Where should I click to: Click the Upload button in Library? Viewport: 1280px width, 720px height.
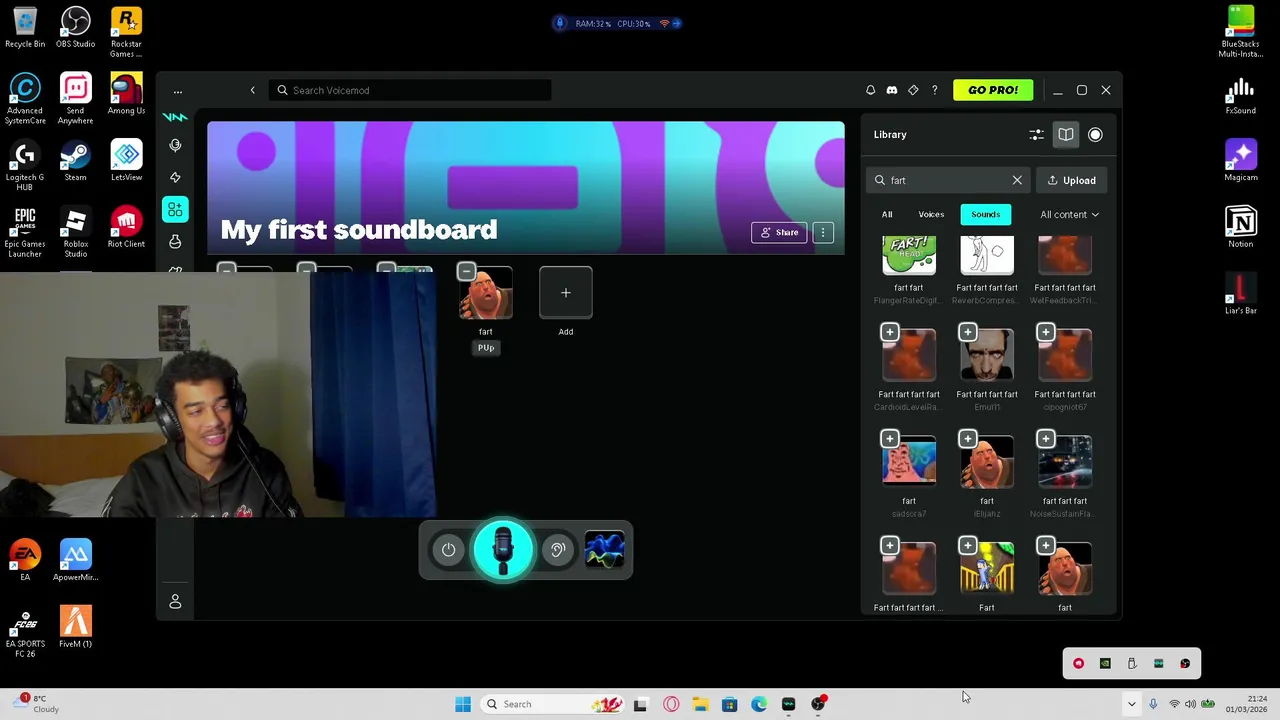(1071, 180)
